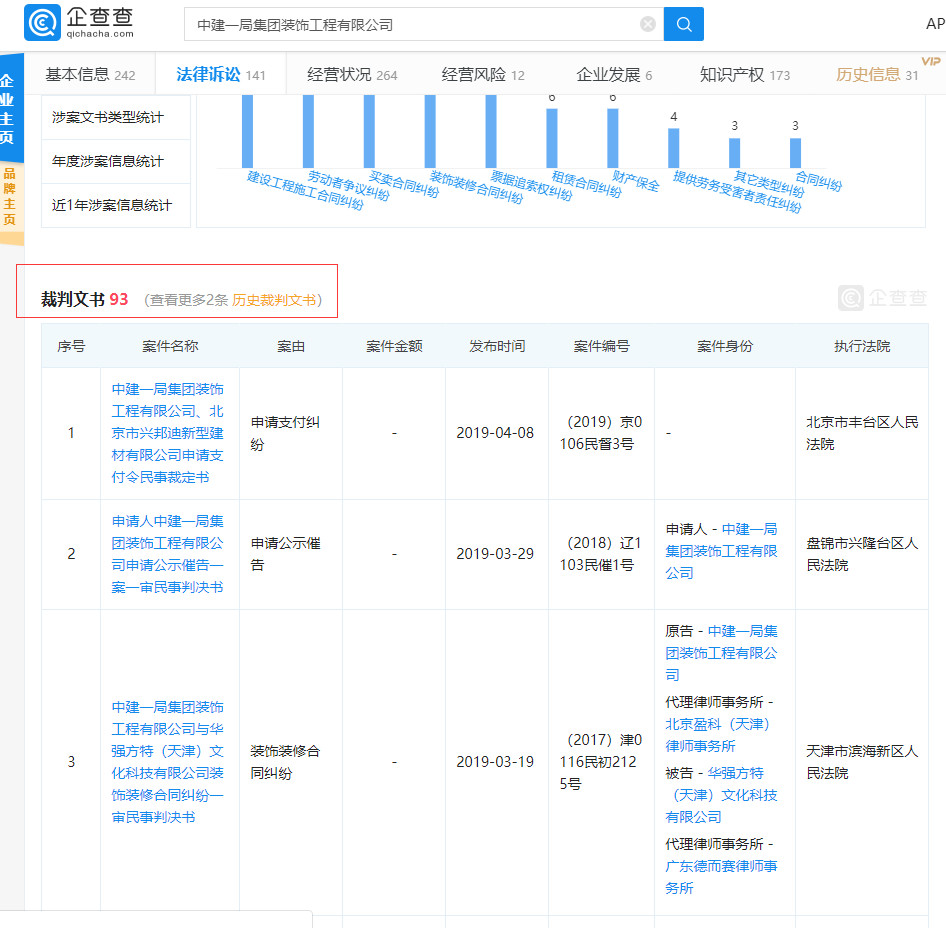Open the 企业发展 tab
Screen dimensions: 946x928
pyautogui.click(x=614, y=75)
